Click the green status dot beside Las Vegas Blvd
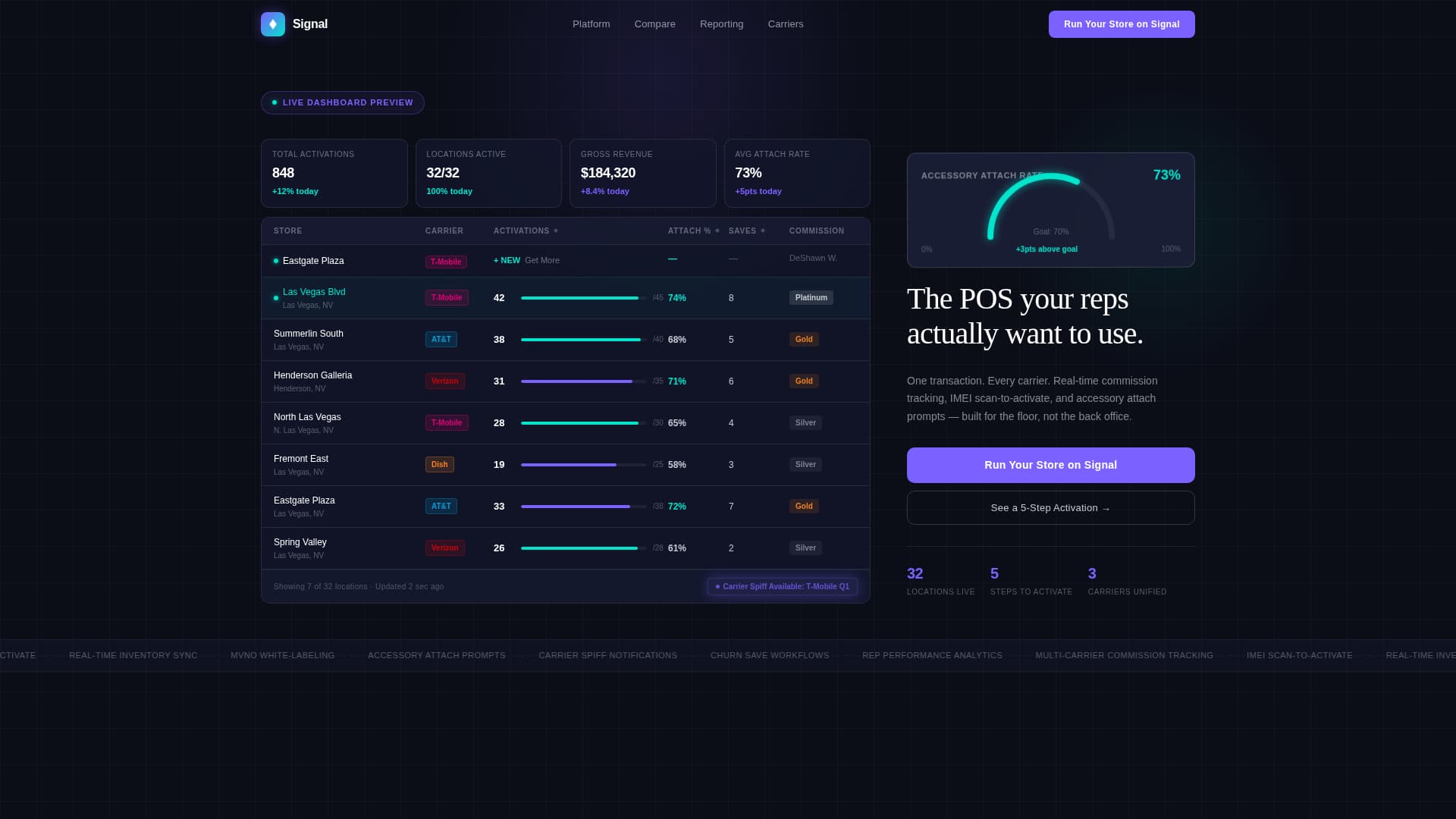 (276, 298)
